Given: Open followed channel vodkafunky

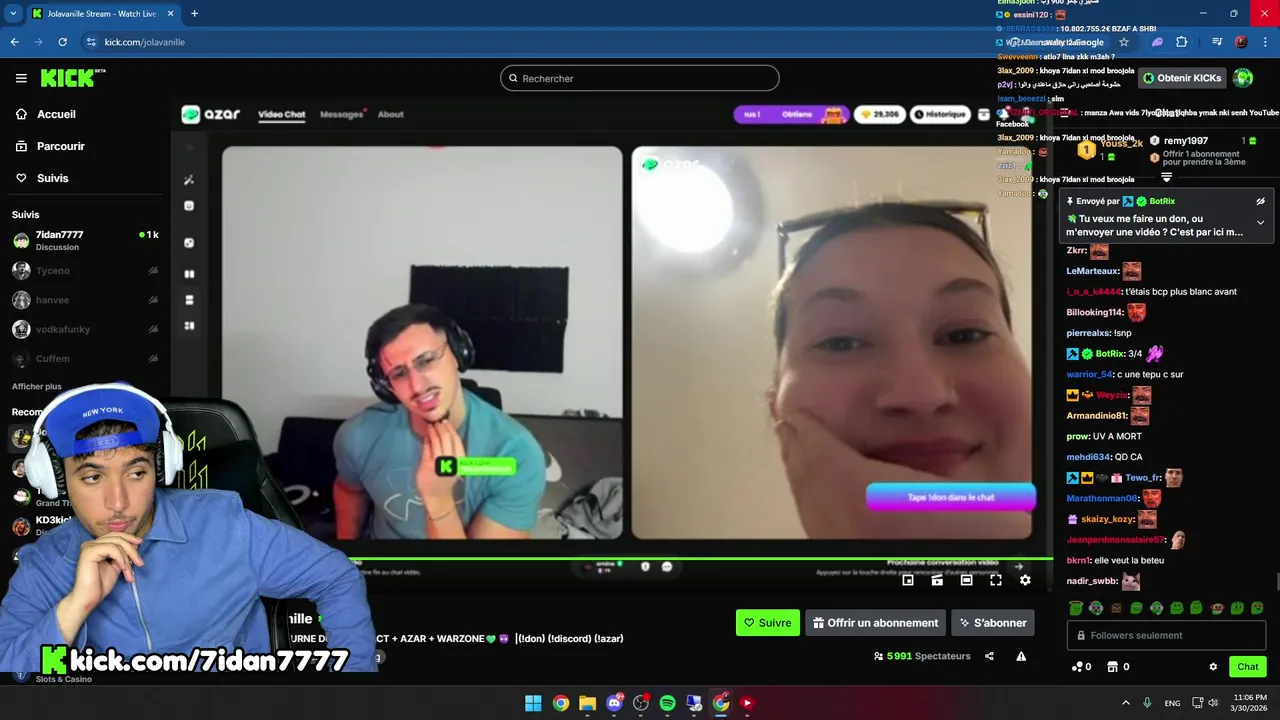Looking at the screenshot, I should coord(85,329).
